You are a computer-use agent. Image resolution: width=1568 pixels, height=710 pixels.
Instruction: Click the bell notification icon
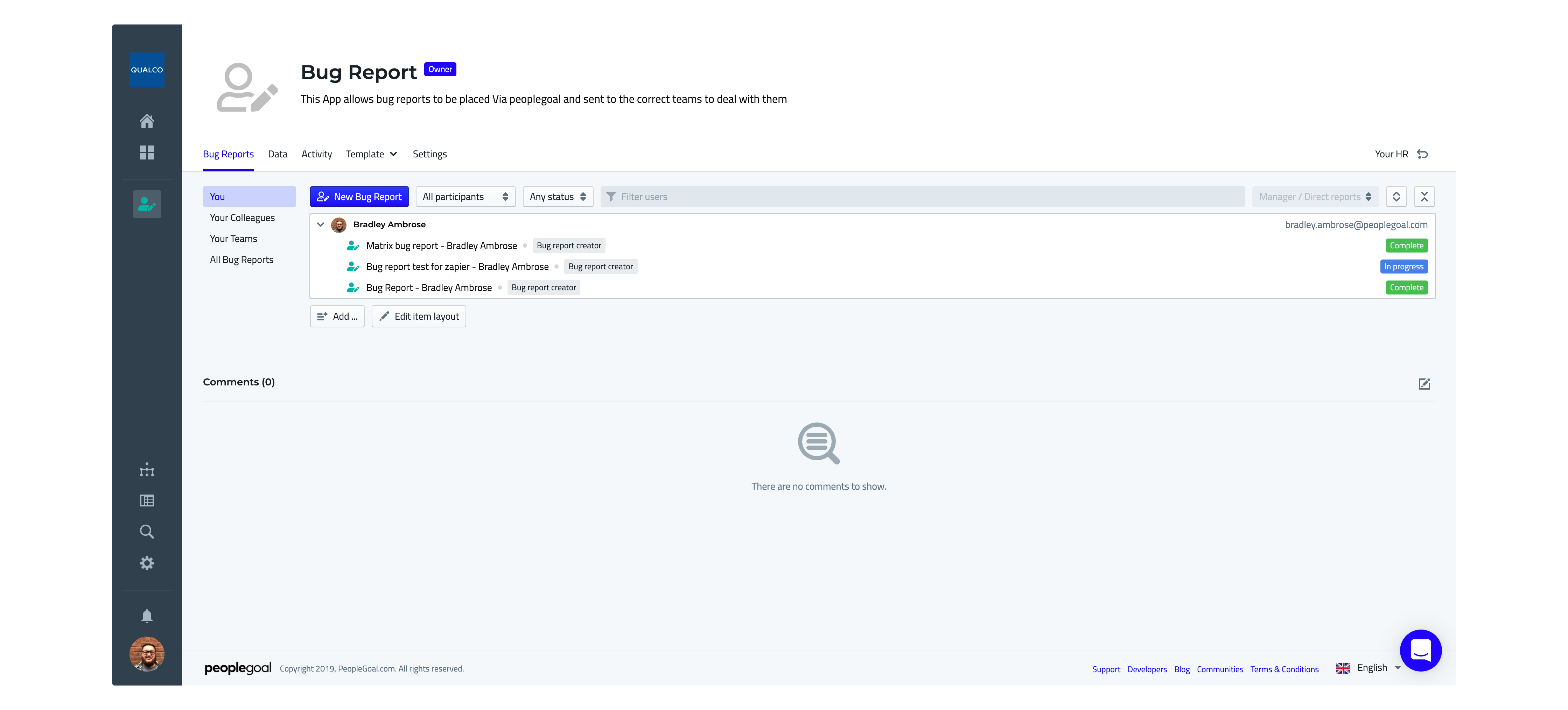click(146, 615)
